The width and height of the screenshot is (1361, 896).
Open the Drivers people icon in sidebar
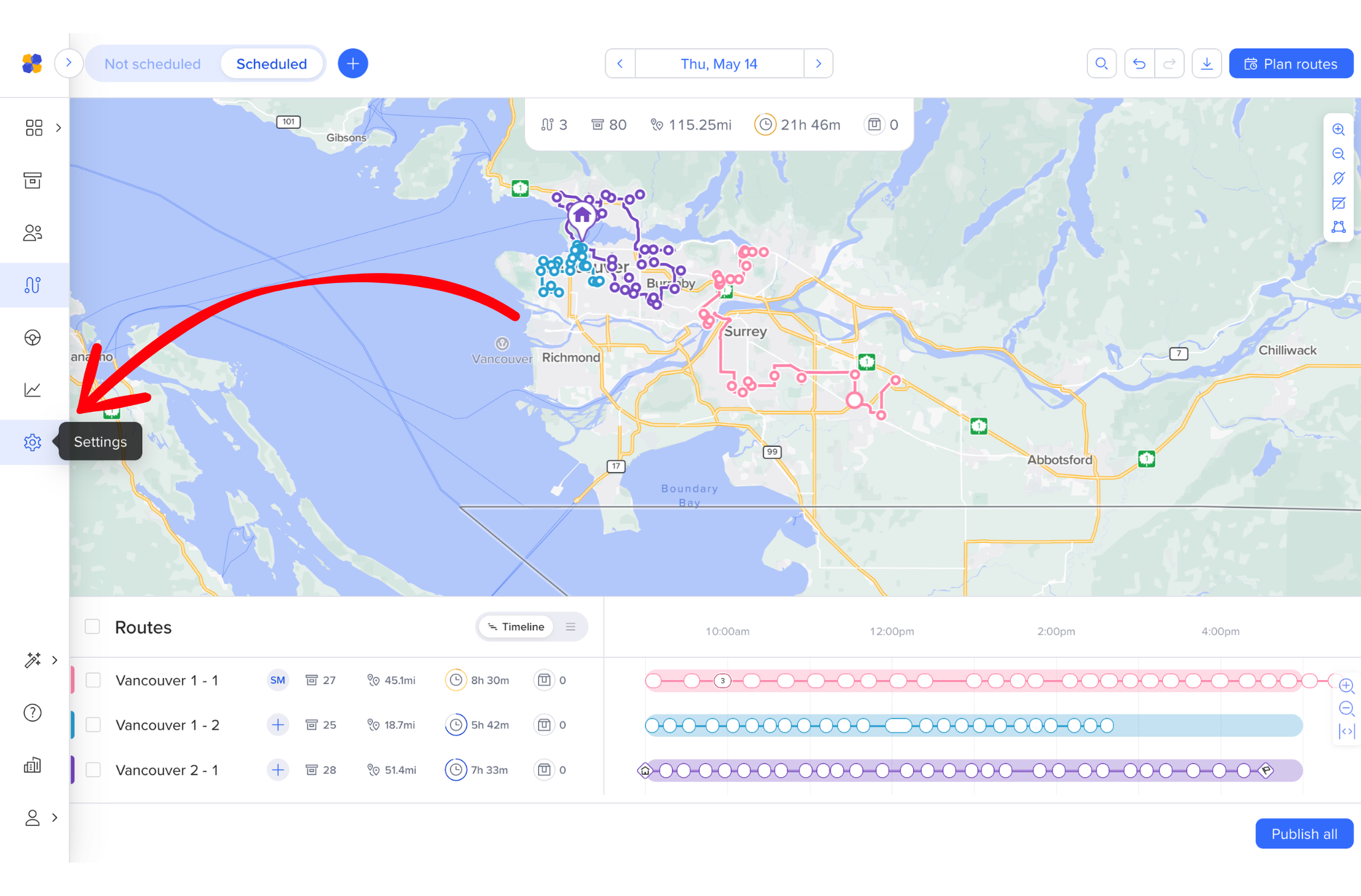pos(32,232)
